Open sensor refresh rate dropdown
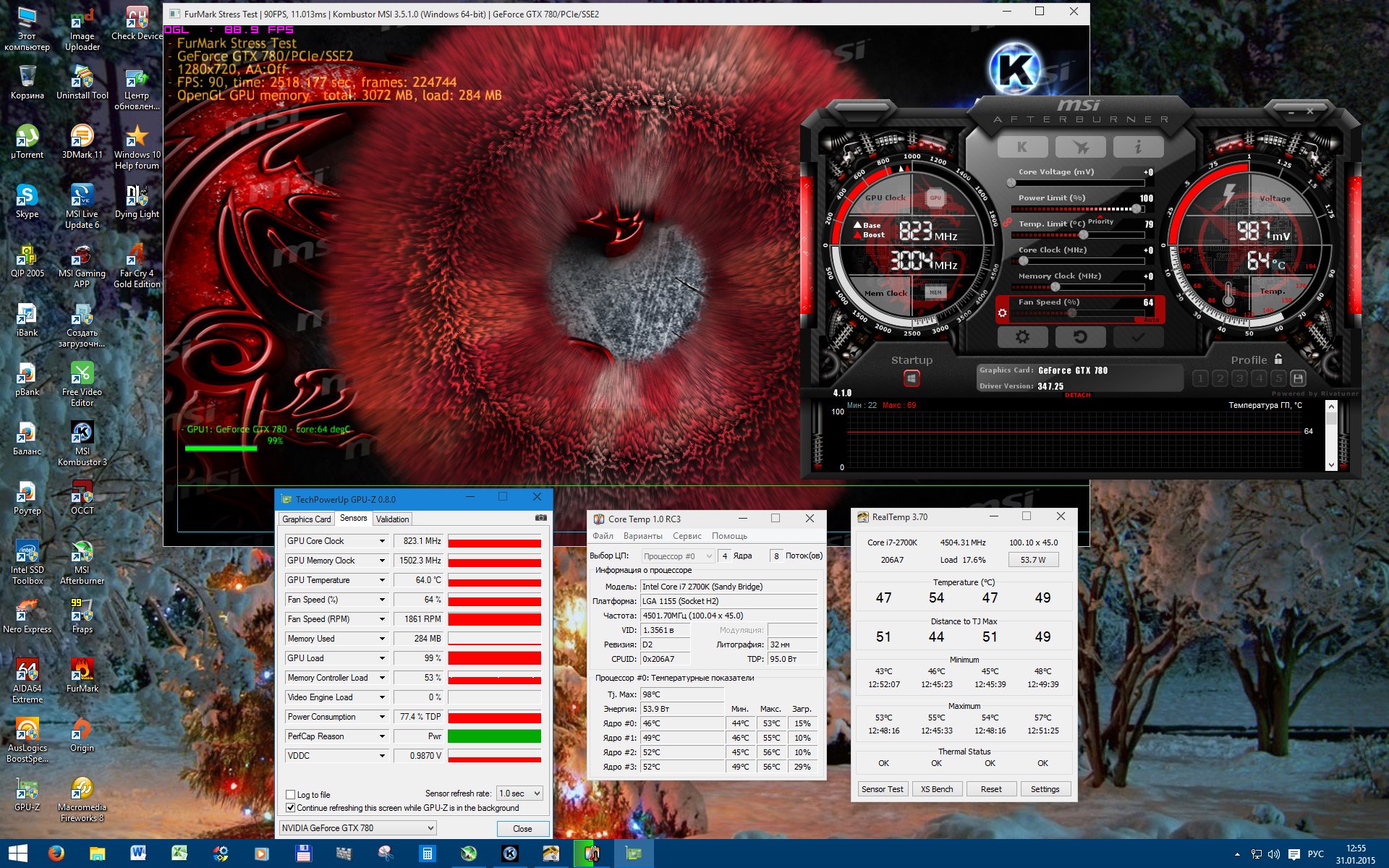1389x868 pixels. point(519,793)
